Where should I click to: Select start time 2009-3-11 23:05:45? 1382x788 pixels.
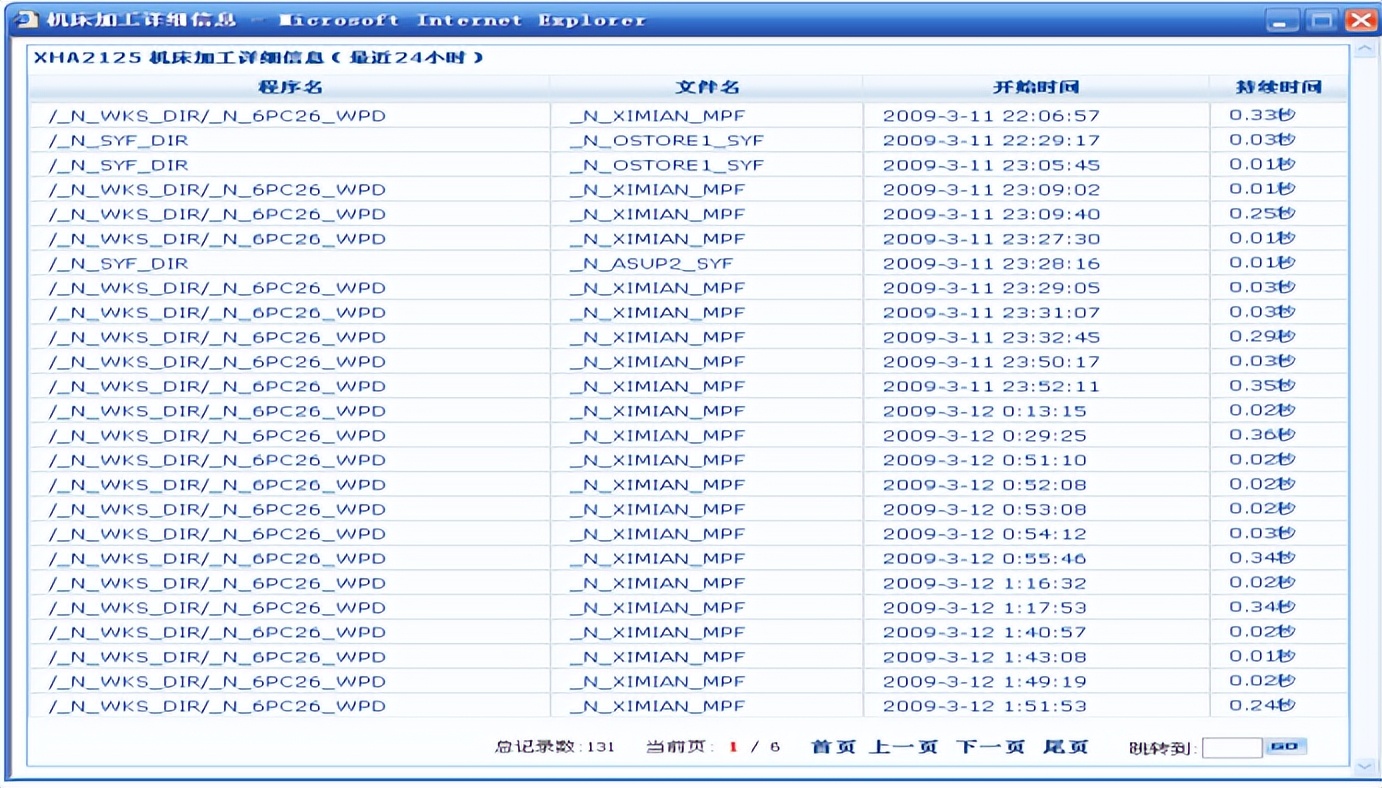991,165
